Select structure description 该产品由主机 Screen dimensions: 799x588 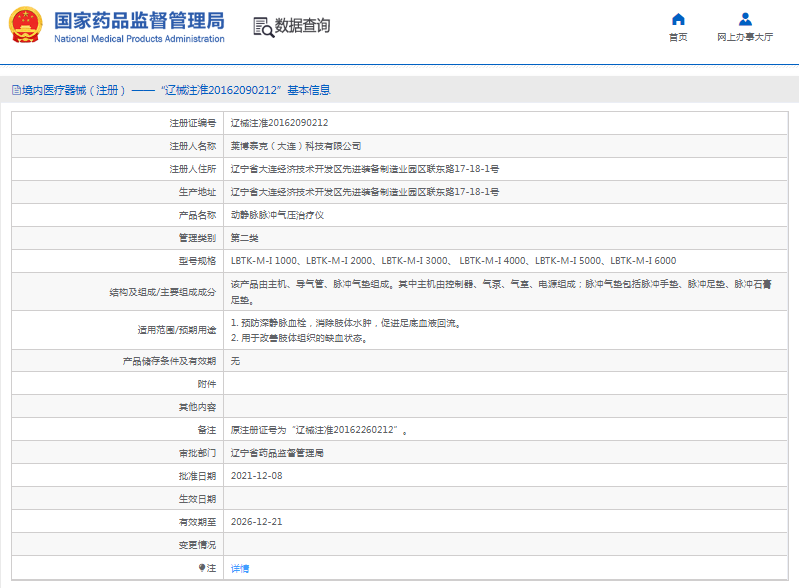[501, 292]
